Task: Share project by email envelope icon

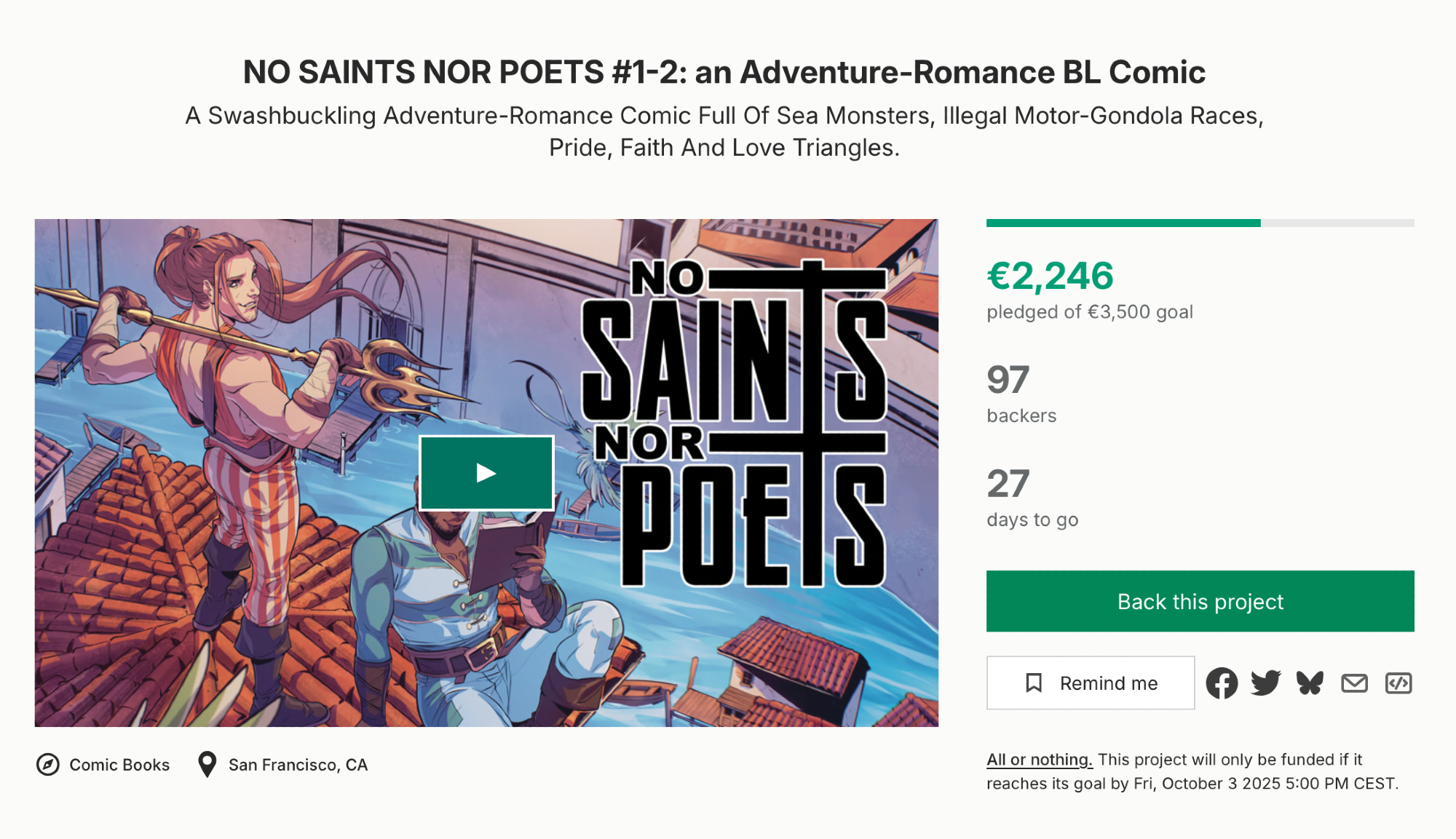Action: (1354, 683)
